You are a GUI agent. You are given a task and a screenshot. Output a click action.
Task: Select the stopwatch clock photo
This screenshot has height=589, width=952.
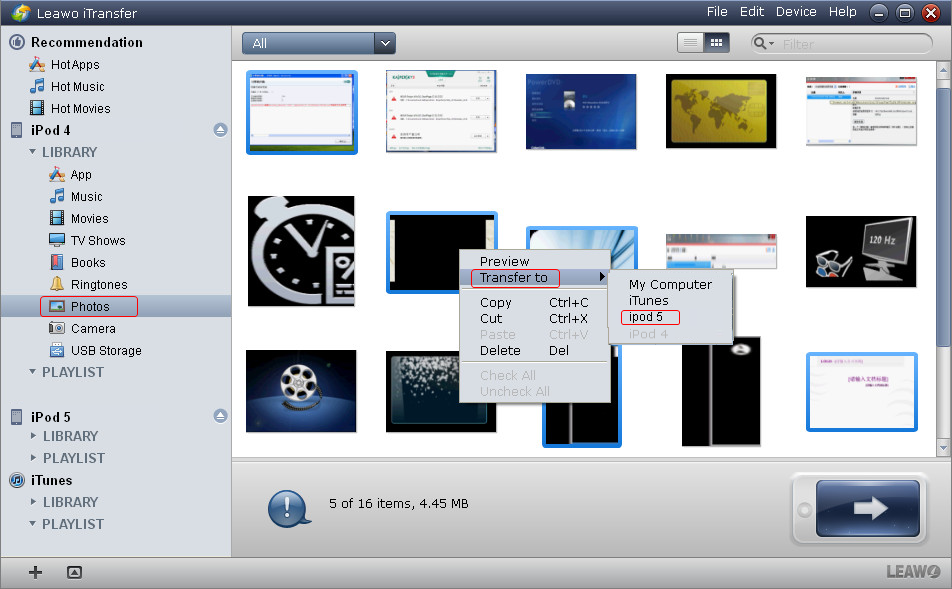(x=301, y=251)
